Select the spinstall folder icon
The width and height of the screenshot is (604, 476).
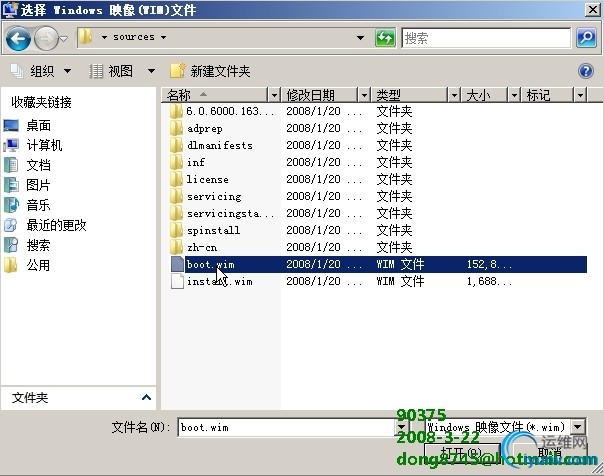(177, 230)
